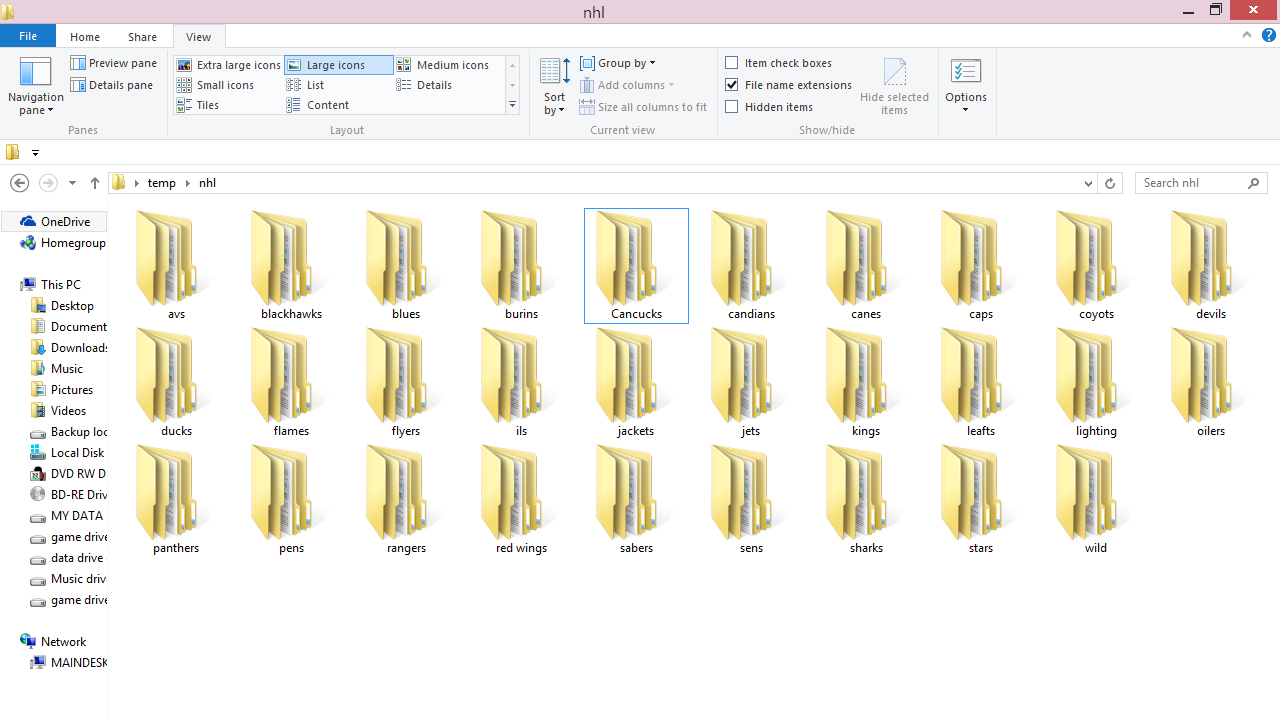Go up one folder level
Screen dimensions: 1280x720
pos(95,183)
